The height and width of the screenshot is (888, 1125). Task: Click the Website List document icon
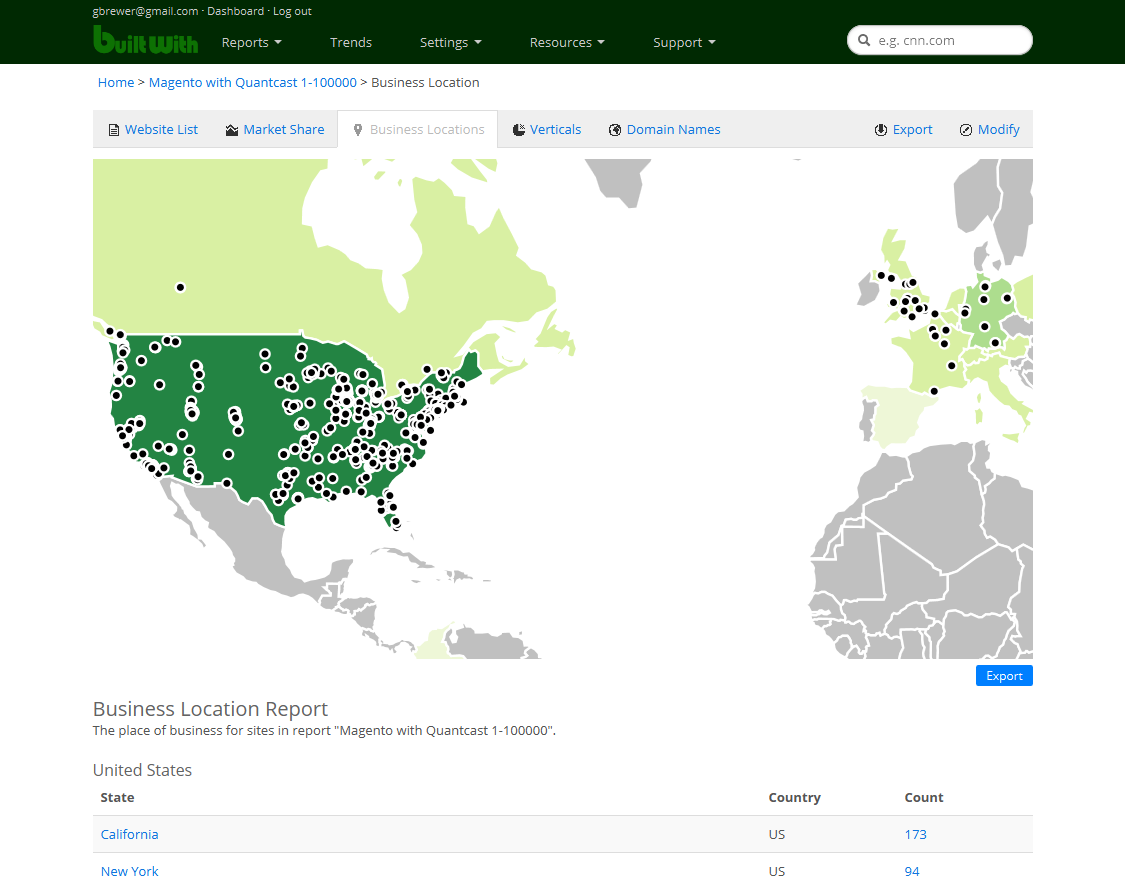click(x=113, y=130)
